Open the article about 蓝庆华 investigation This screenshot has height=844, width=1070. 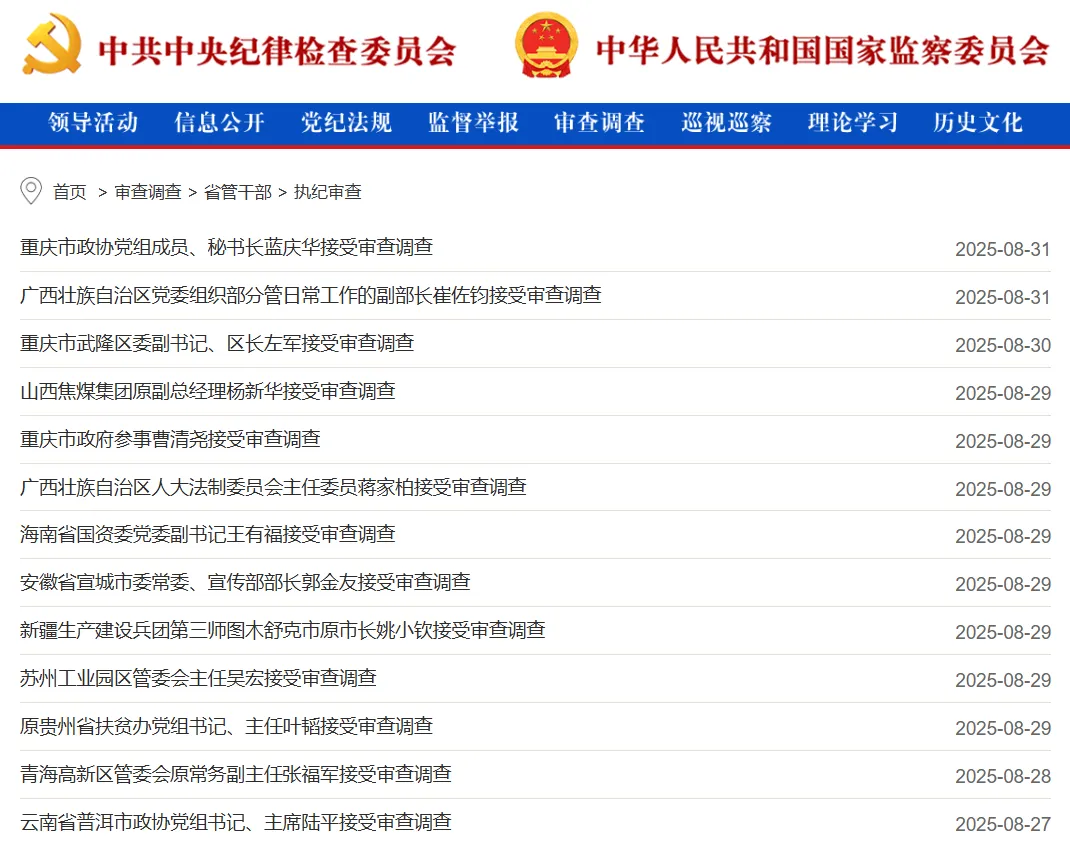(226, 248)
